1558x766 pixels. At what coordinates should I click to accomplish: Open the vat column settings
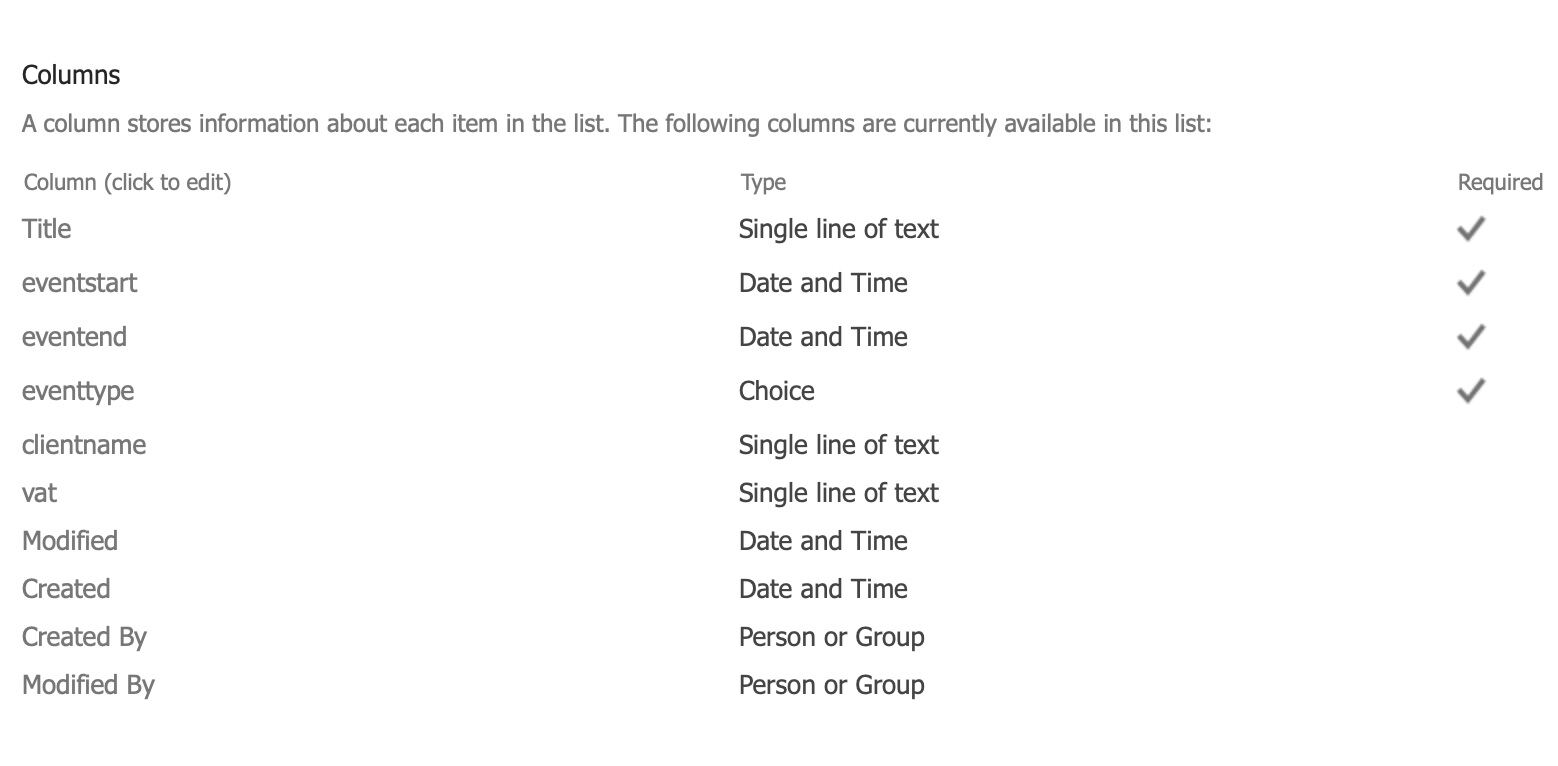tap(39, 493)
